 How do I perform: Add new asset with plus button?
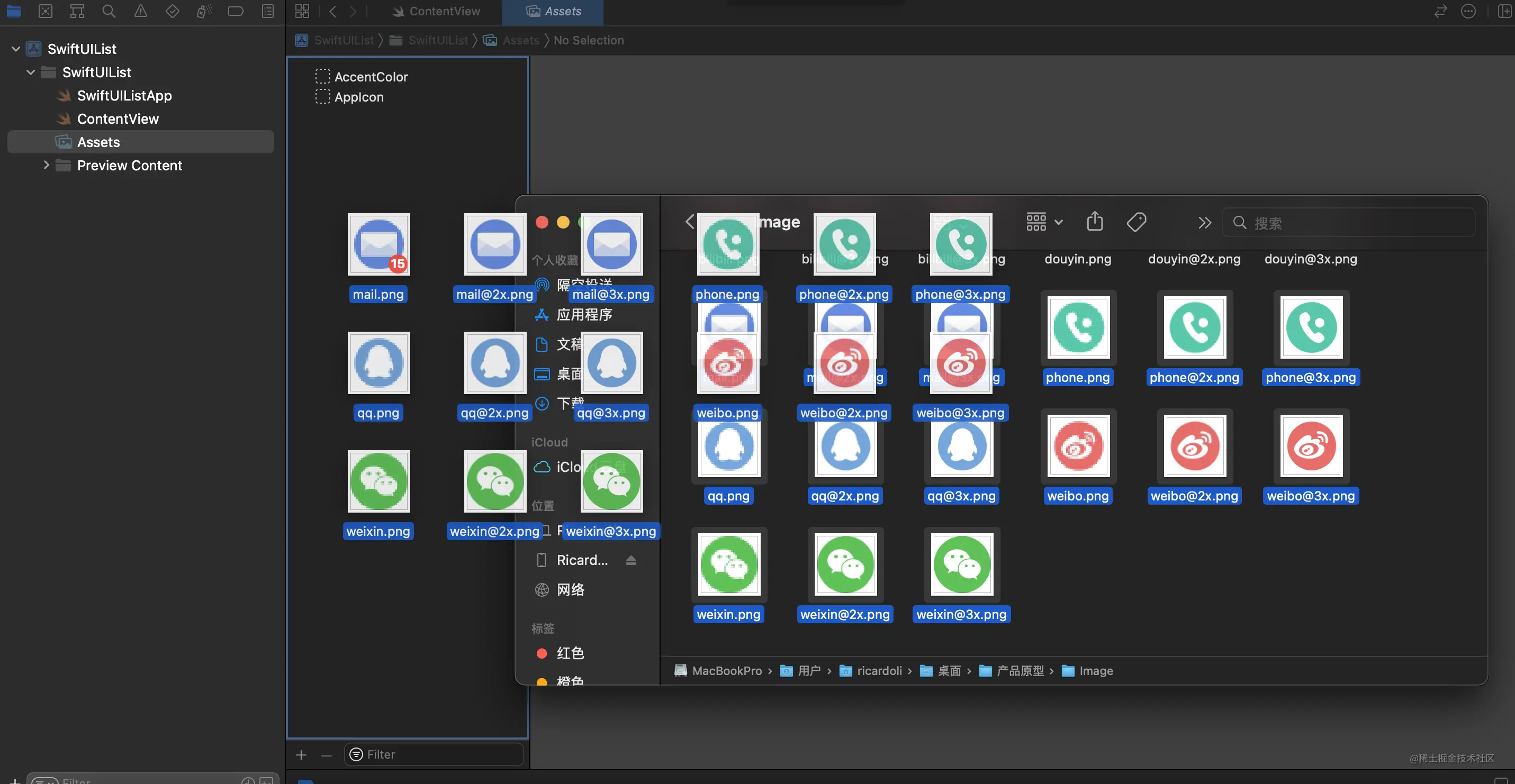click(x=301, y=754)
